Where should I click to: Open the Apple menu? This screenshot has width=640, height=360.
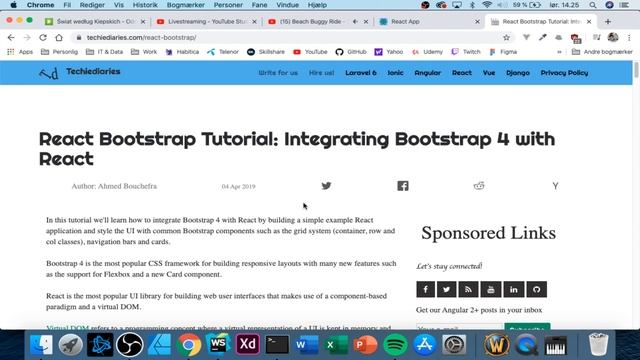(13, 5)
